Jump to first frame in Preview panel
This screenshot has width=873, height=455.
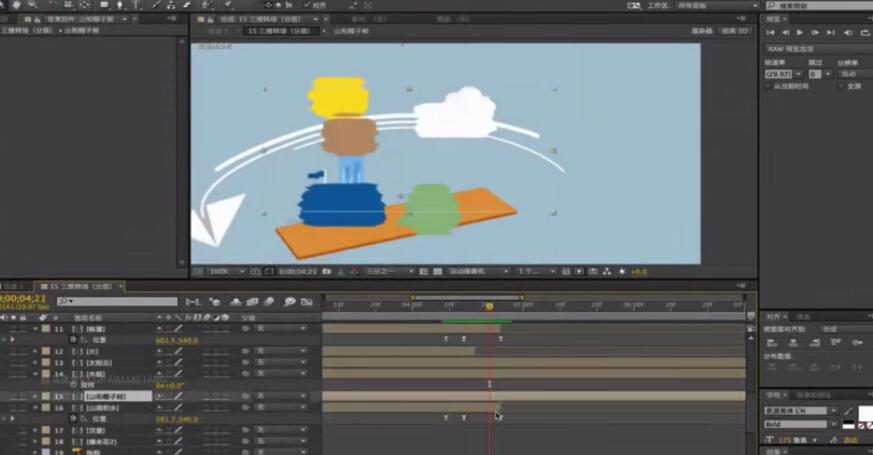pos(771,33)
